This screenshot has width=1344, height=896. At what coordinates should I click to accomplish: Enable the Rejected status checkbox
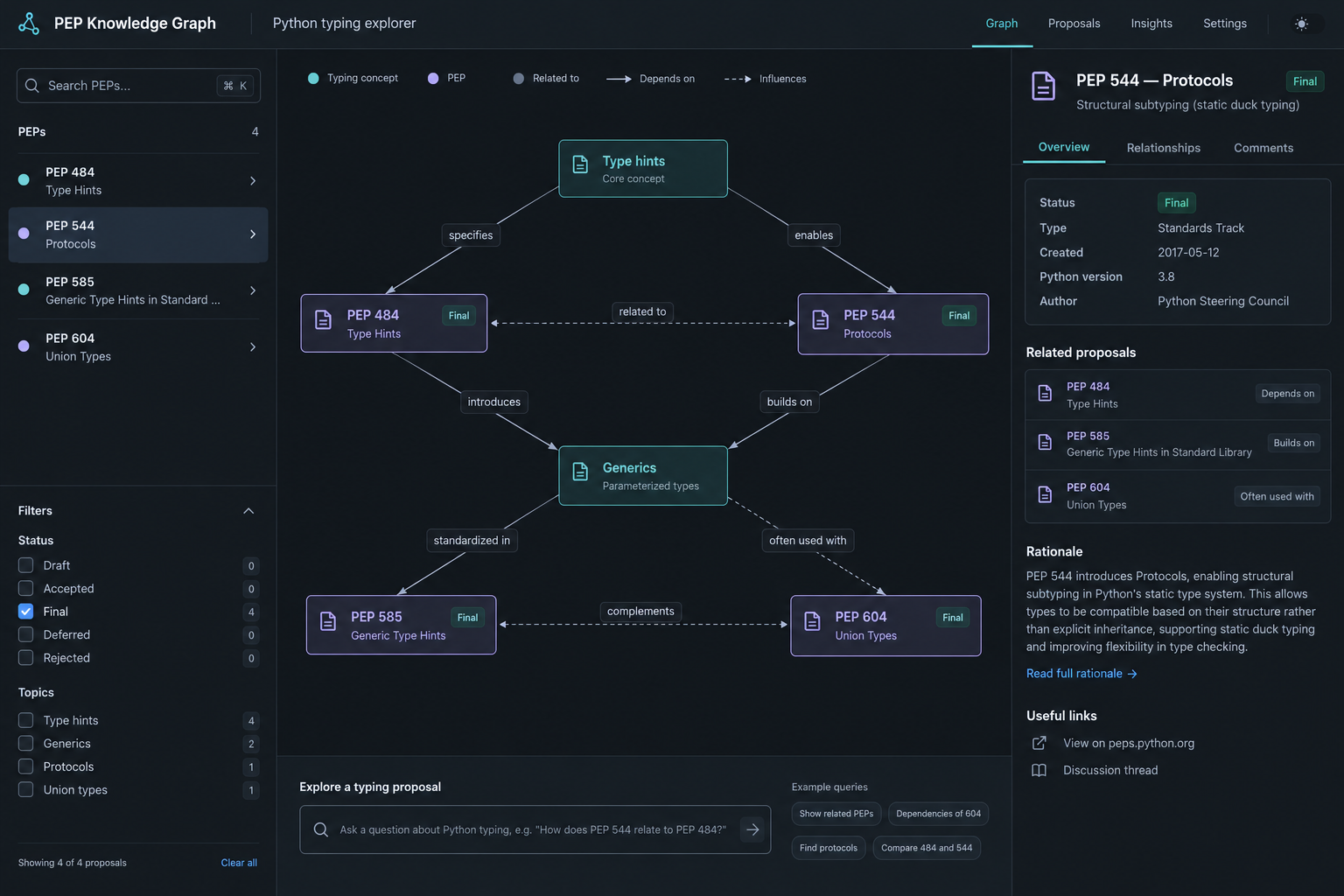tap(26, 657)
